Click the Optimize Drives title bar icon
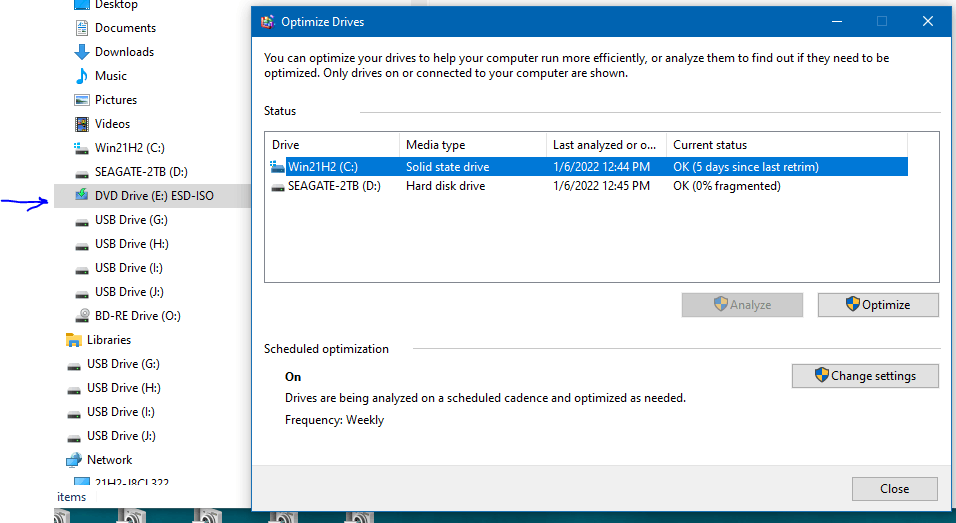 [267, 22]
